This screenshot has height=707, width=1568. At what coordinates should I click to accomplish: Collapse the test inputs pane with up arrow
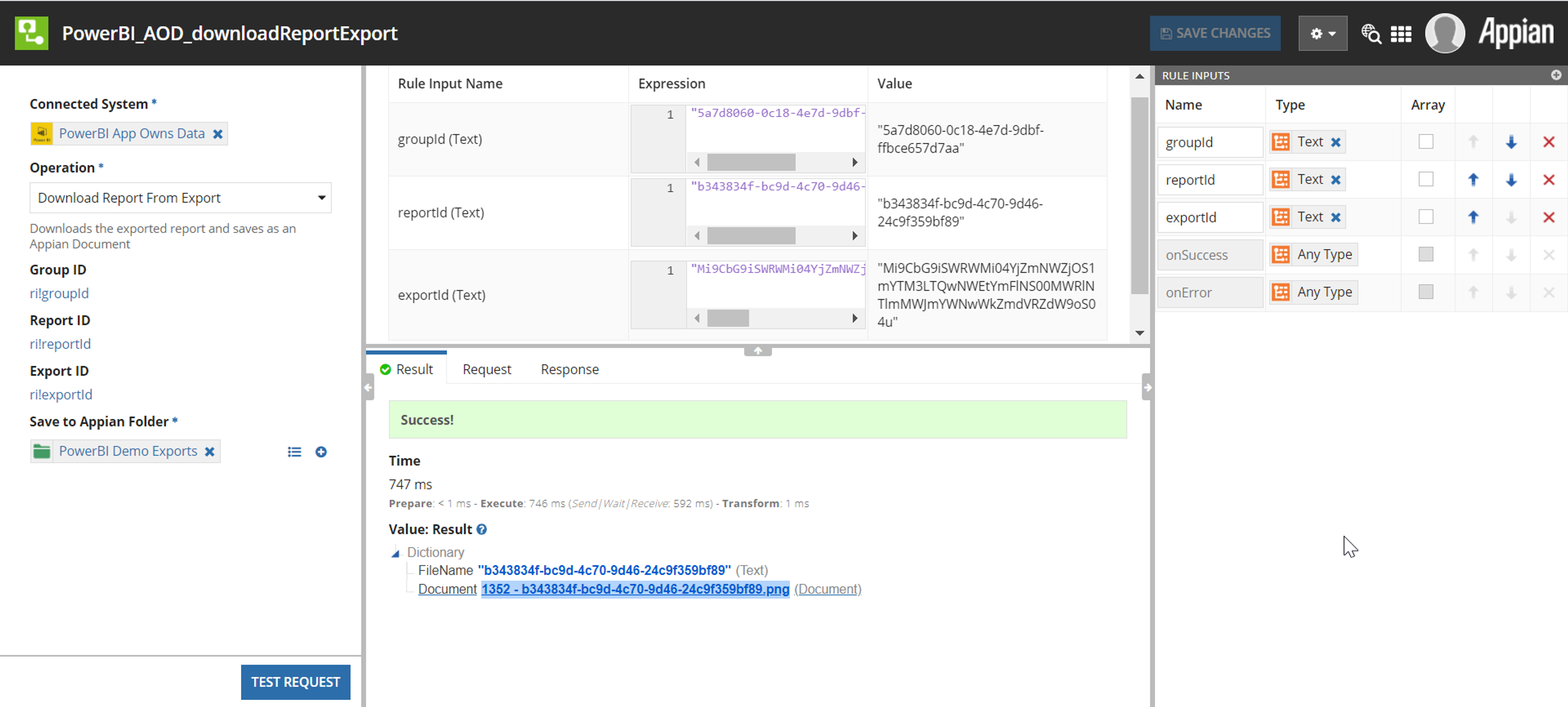[x=757, y=351]
